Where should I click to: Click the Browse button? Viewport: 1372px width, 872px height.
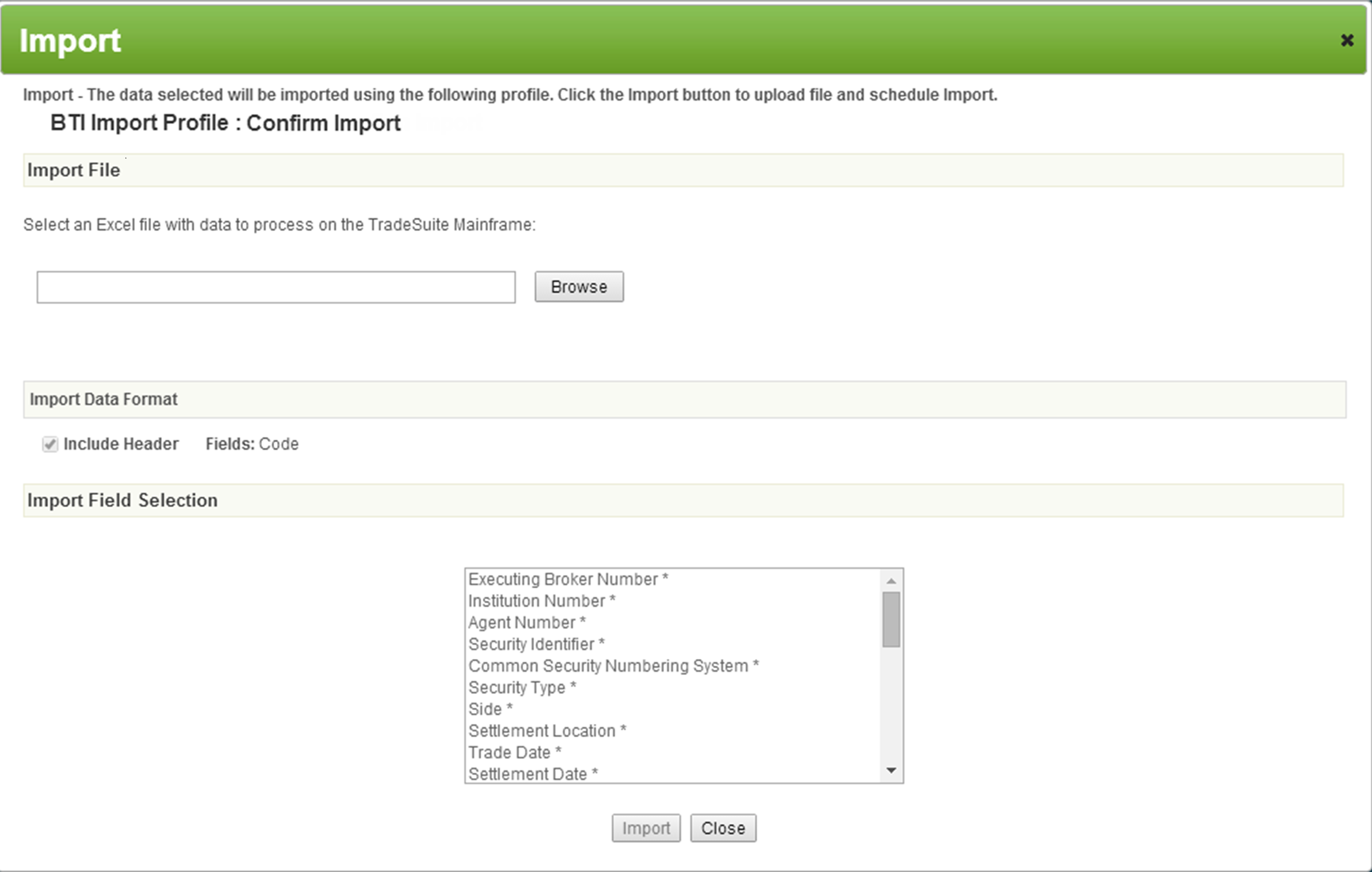(578, 286)
